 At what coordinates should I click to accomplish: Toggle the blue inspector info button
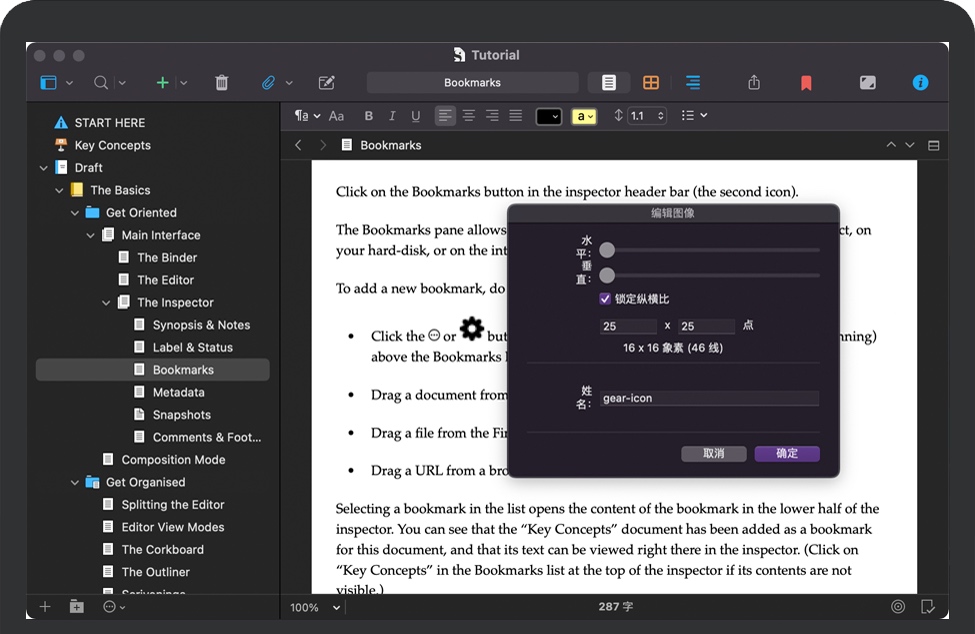[x=920, y=83]
